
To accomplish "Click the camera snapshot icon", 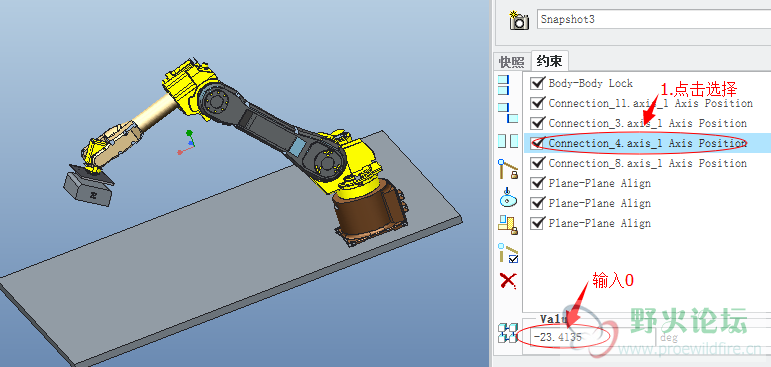I will coord(519,20).
